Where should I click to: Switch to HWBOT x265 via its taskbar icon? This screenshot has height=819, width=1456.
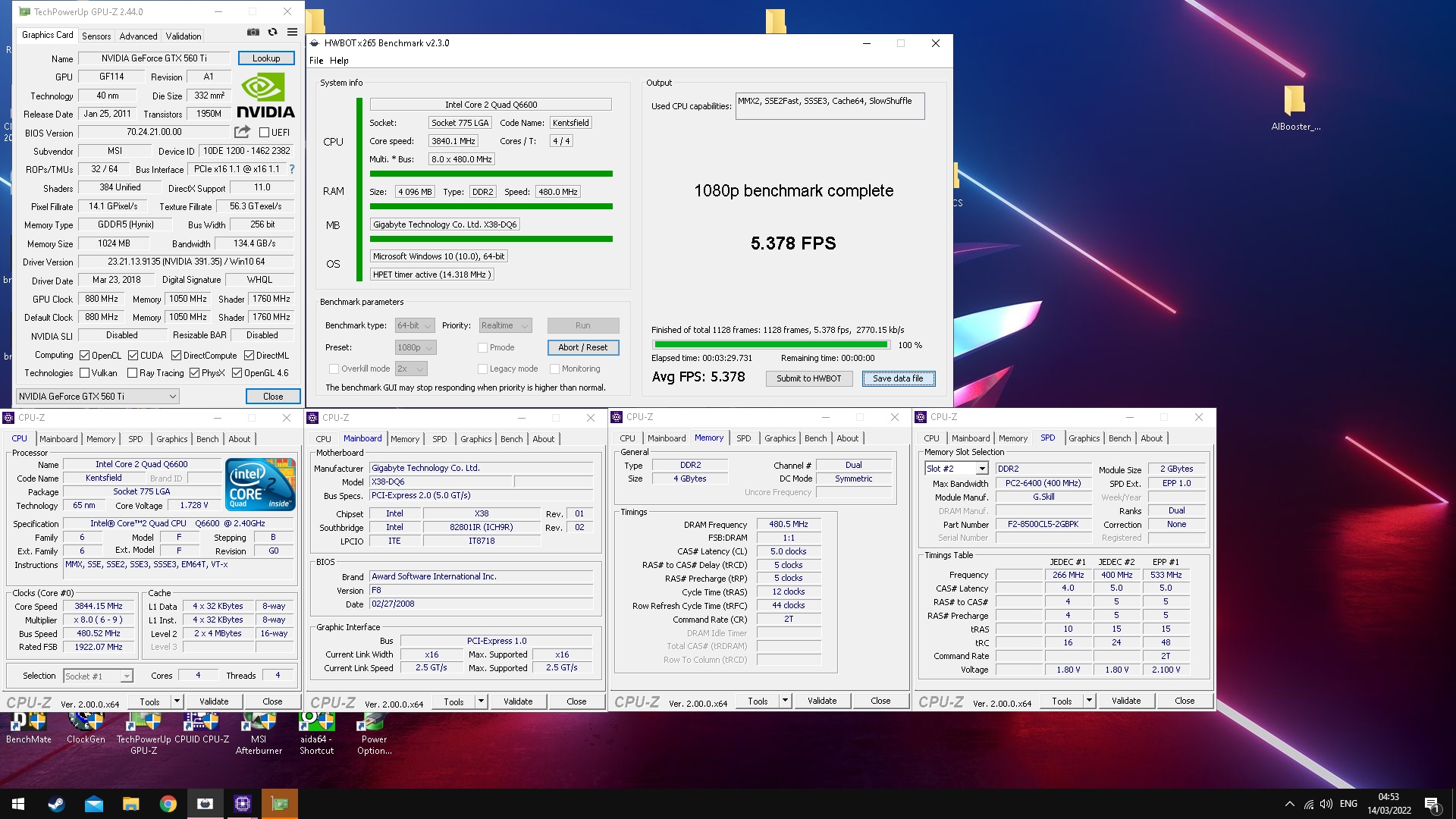tap(206, 804)
